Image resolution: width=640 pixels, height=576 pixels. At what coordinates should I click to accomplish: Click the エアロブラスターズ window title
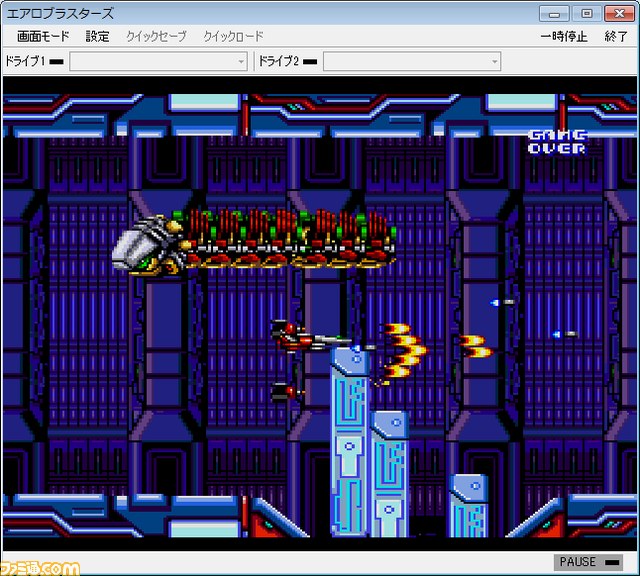point(60,13)
